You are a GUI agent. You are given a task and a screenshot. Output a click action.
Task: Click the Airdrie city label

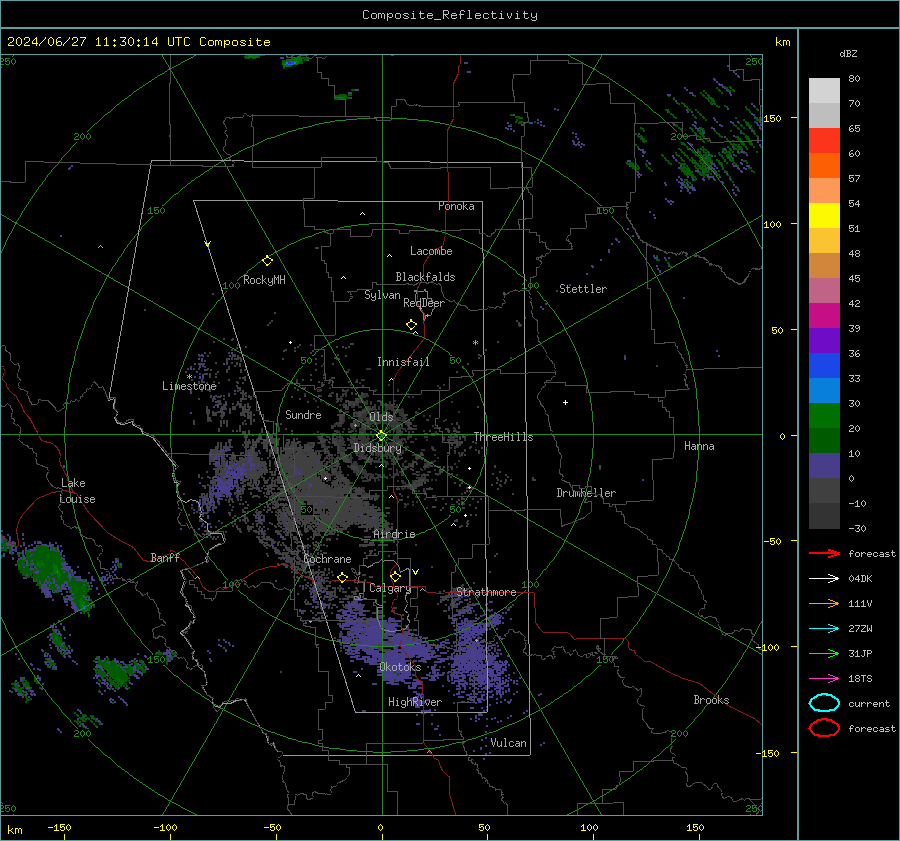point(394,534)
